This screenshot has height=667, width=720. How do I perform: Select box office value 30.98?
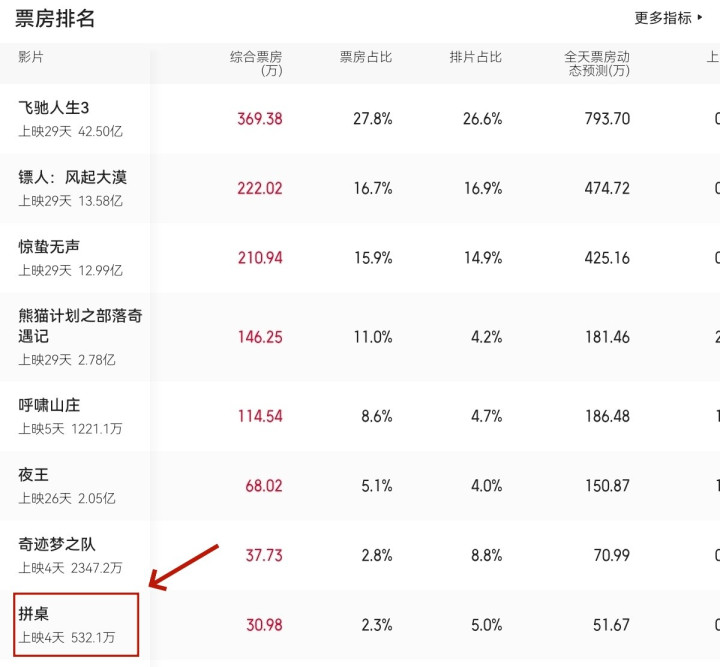click(264, 625)
